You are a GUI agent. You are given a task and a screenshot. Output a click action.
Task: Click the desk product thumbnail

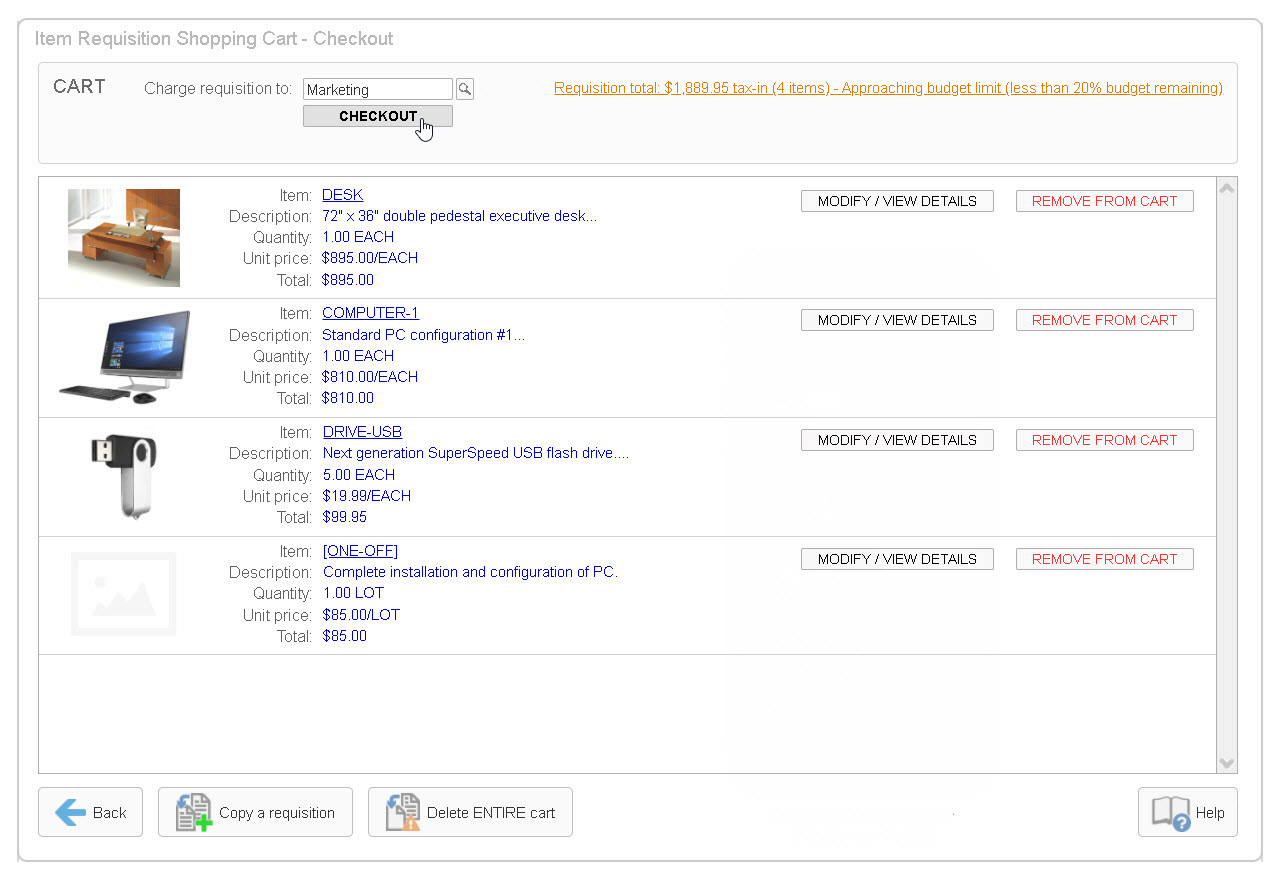(x=124, y=238)
